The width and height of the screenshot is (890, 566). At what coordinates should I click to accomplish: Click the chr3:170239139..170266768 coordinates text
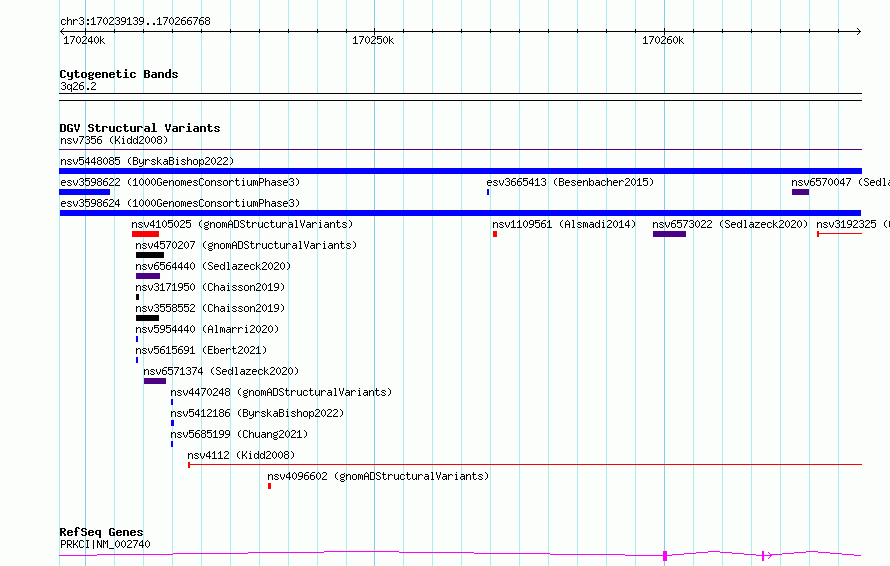point(135,21)
